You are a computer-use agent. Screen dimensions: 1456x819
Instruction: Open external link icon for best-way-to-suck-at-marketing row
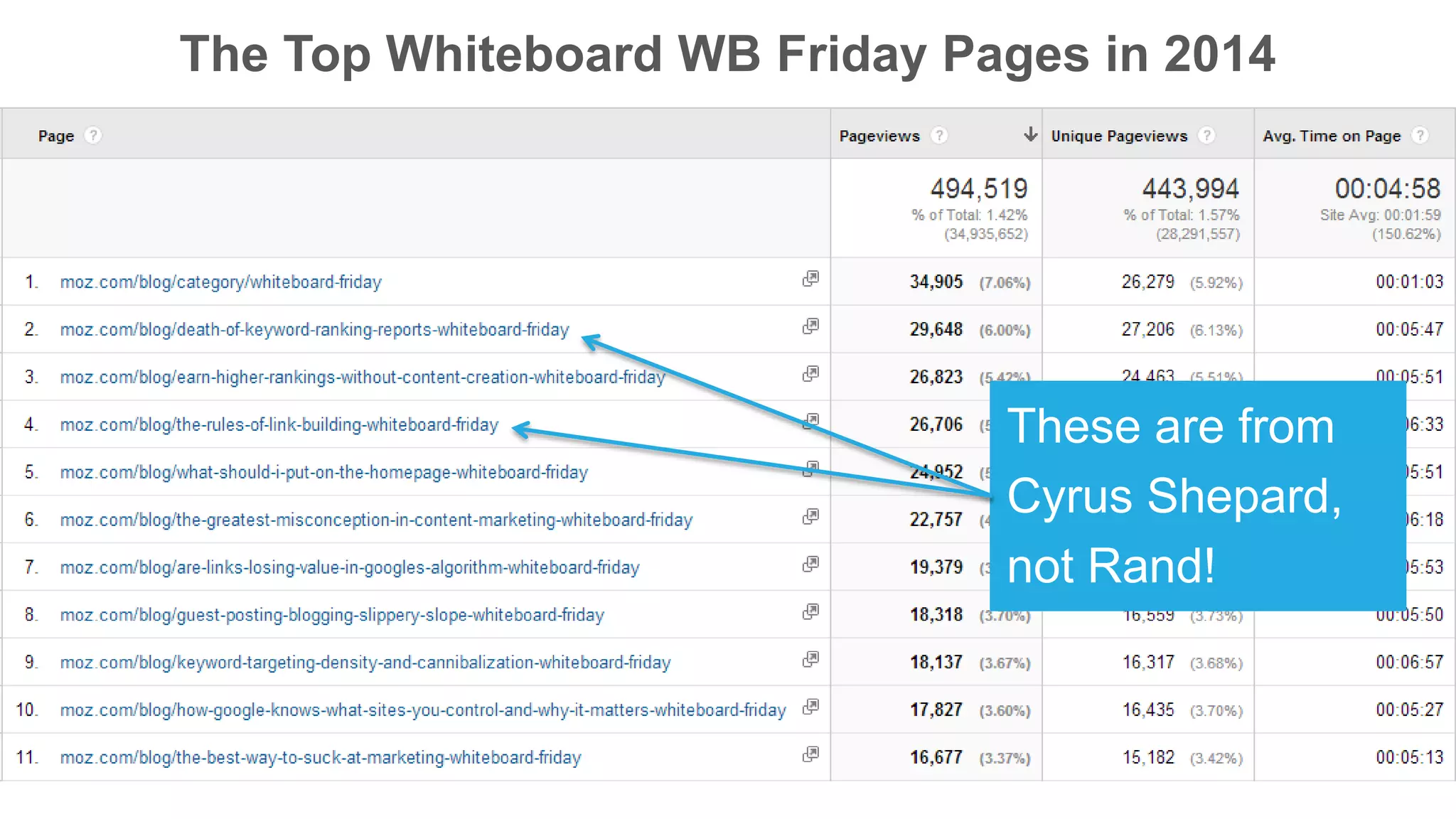click(810, 754)
